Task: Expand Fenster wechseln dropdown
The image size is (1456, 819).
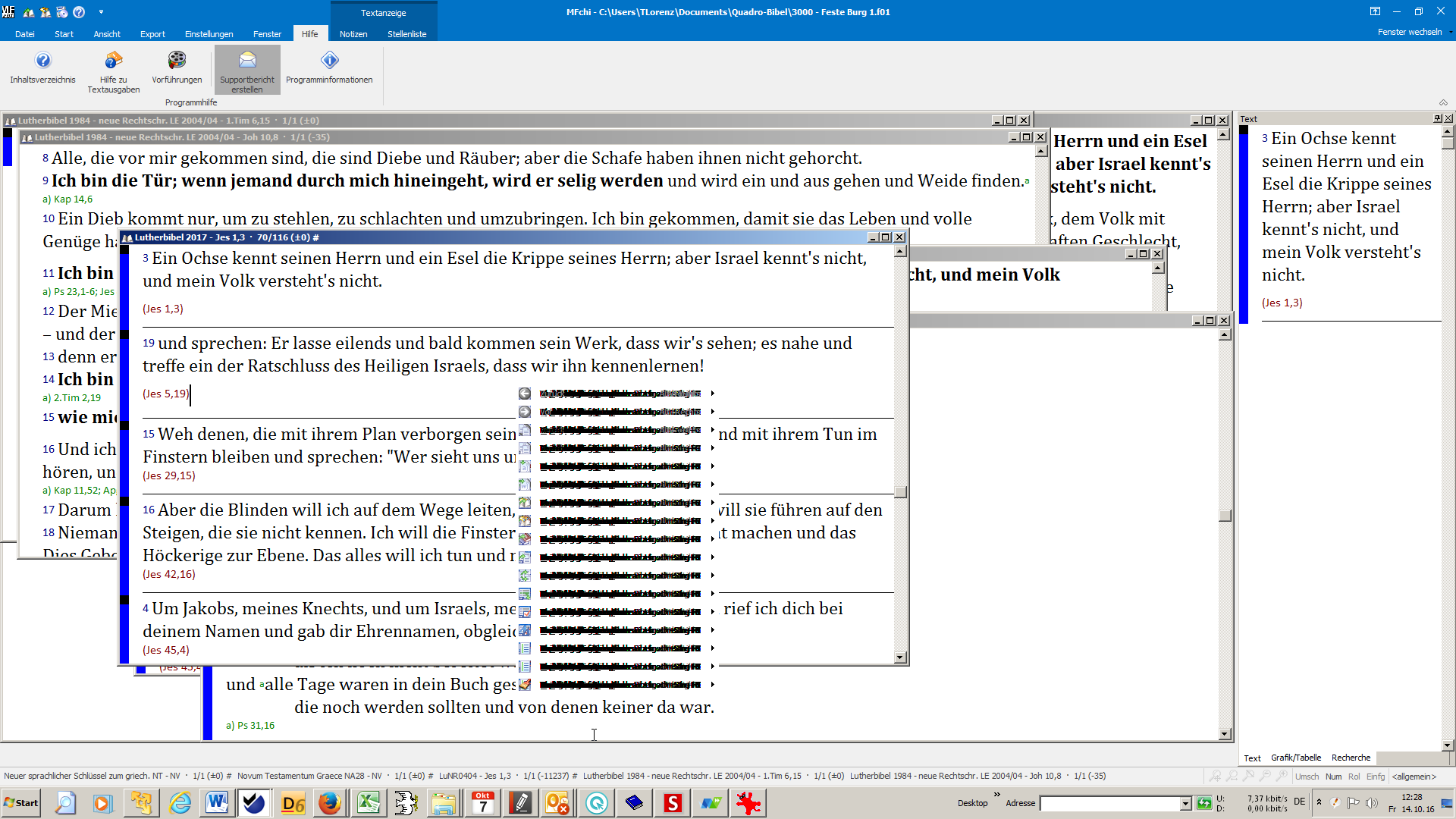Action: click(x=1414, y=32)
